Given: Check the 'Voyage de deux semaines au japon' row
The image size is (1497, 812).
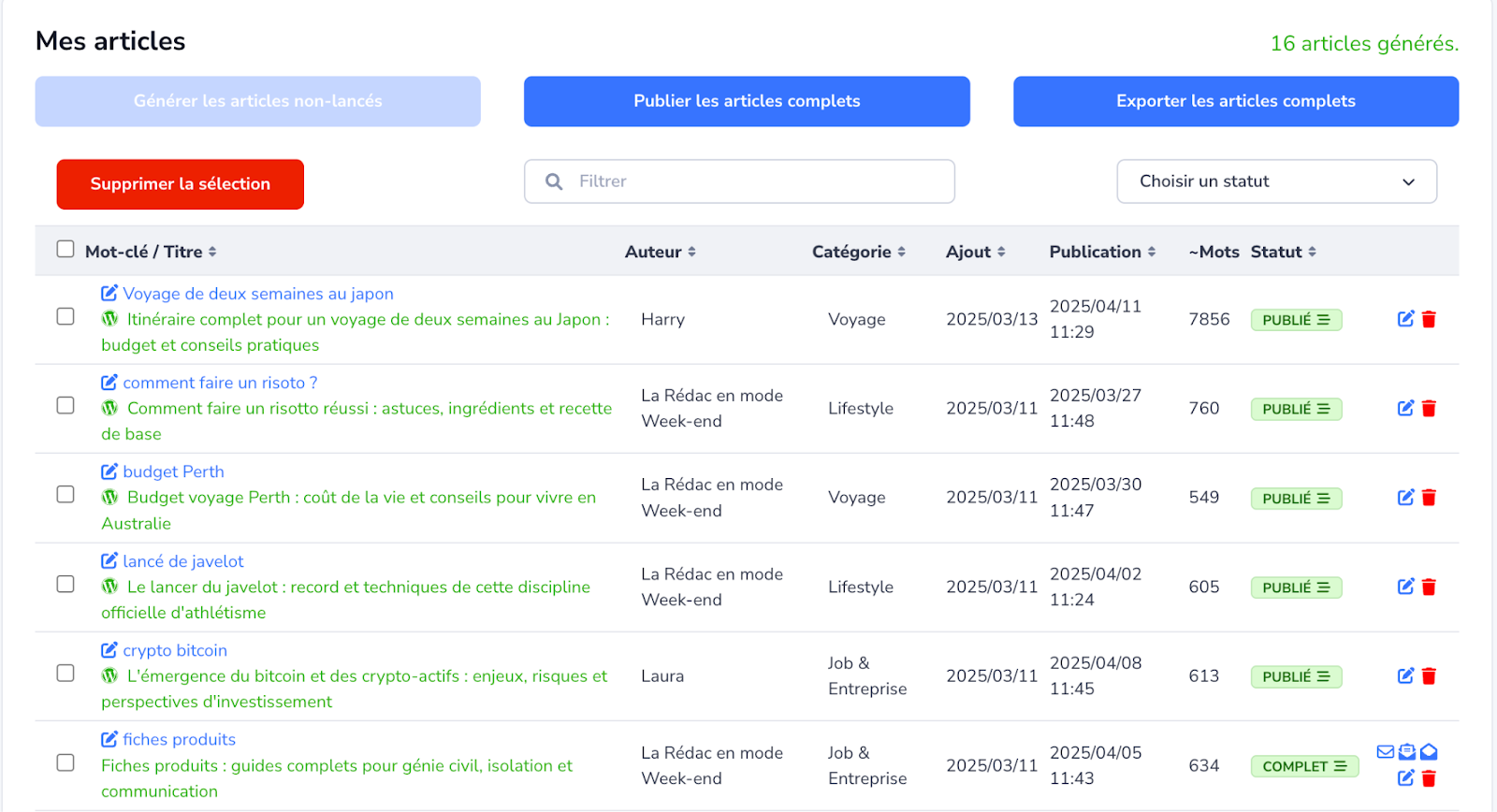Looking at the screenshot, I should (x=65, y=316).
